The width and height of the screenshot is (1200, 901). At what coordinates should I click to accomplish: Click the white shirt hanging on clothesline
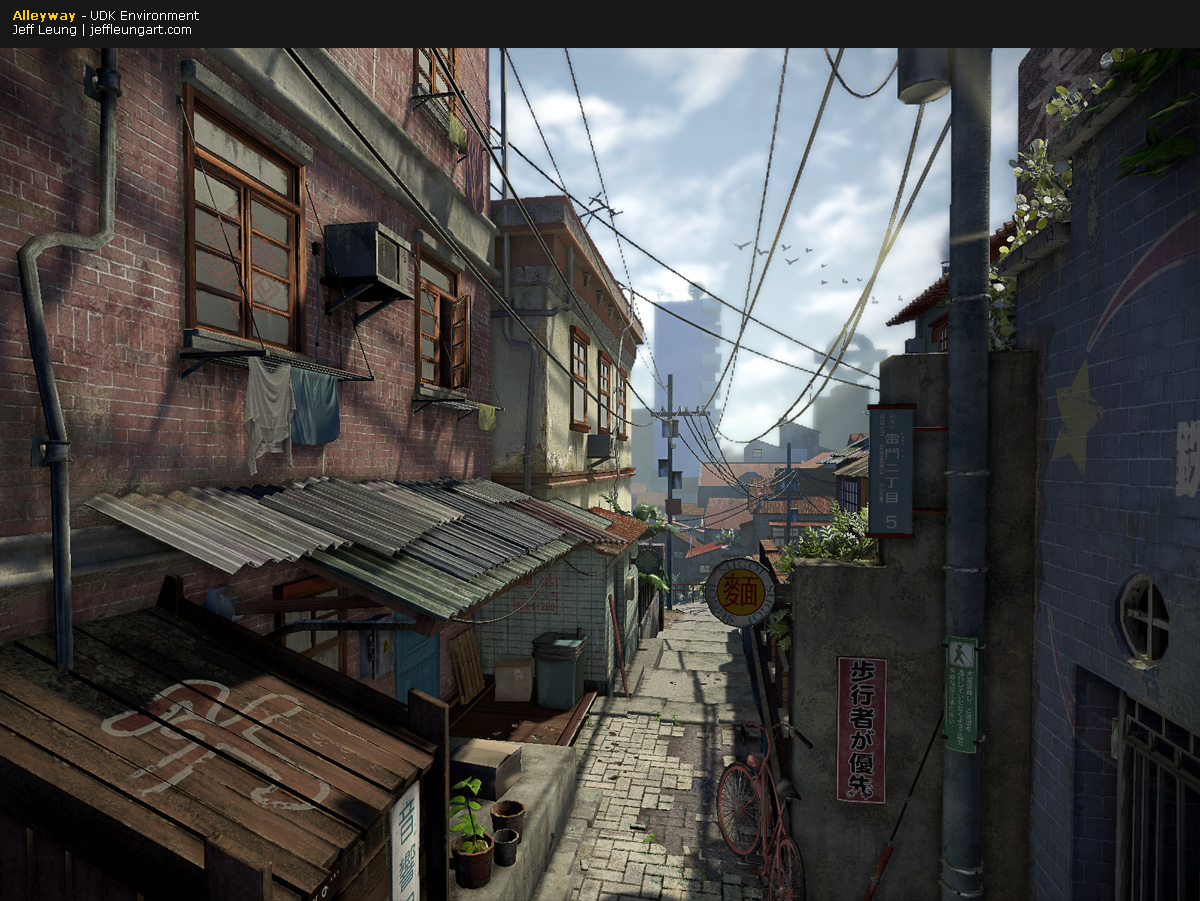(x=269, y=410)
